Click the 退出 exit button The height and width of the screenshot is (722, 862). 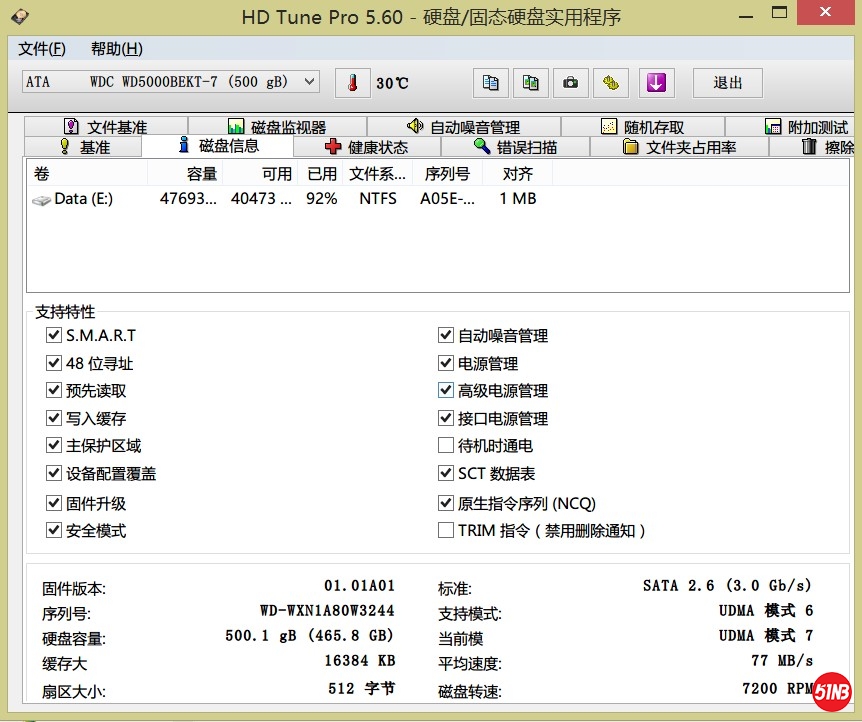click(x=727, y=83)
